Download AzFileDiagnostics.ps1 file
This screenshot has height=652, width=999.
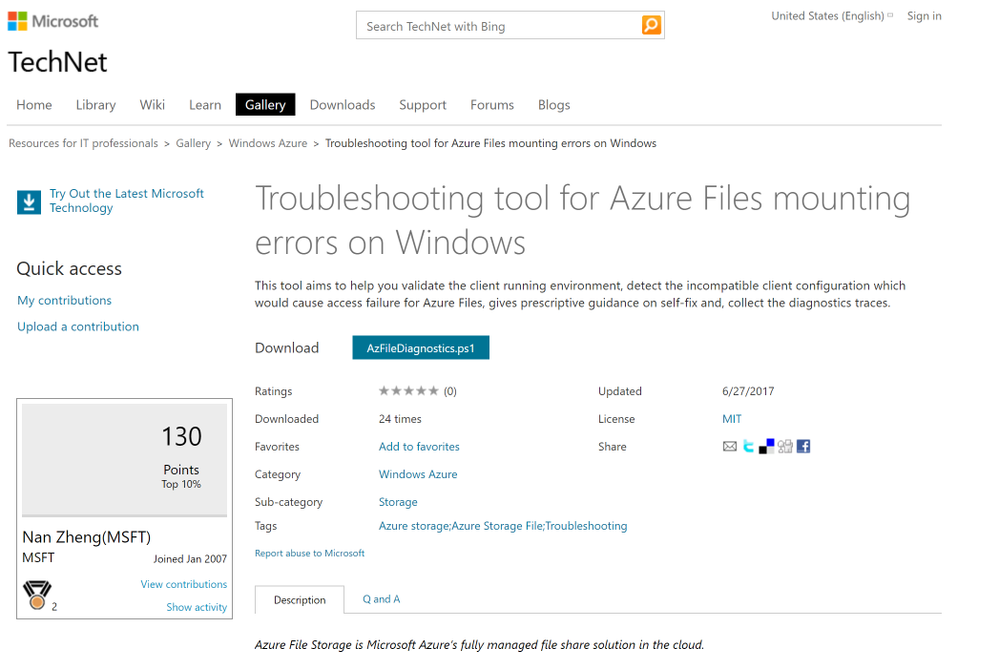click(420, 348)
